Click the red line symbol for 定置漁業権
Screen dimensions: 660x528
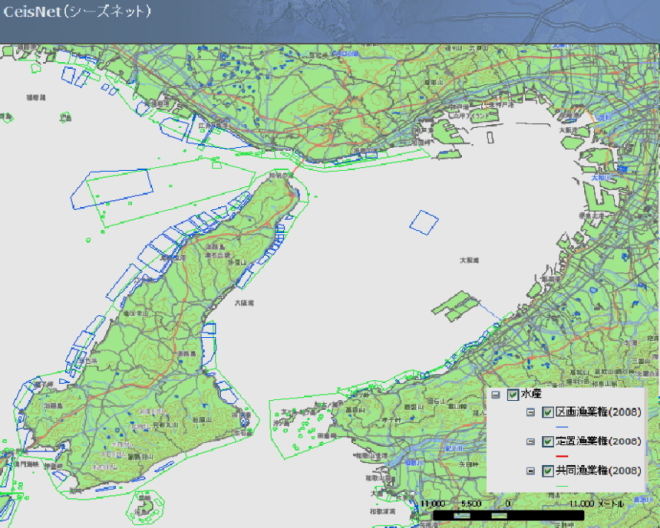click(561, 456)
